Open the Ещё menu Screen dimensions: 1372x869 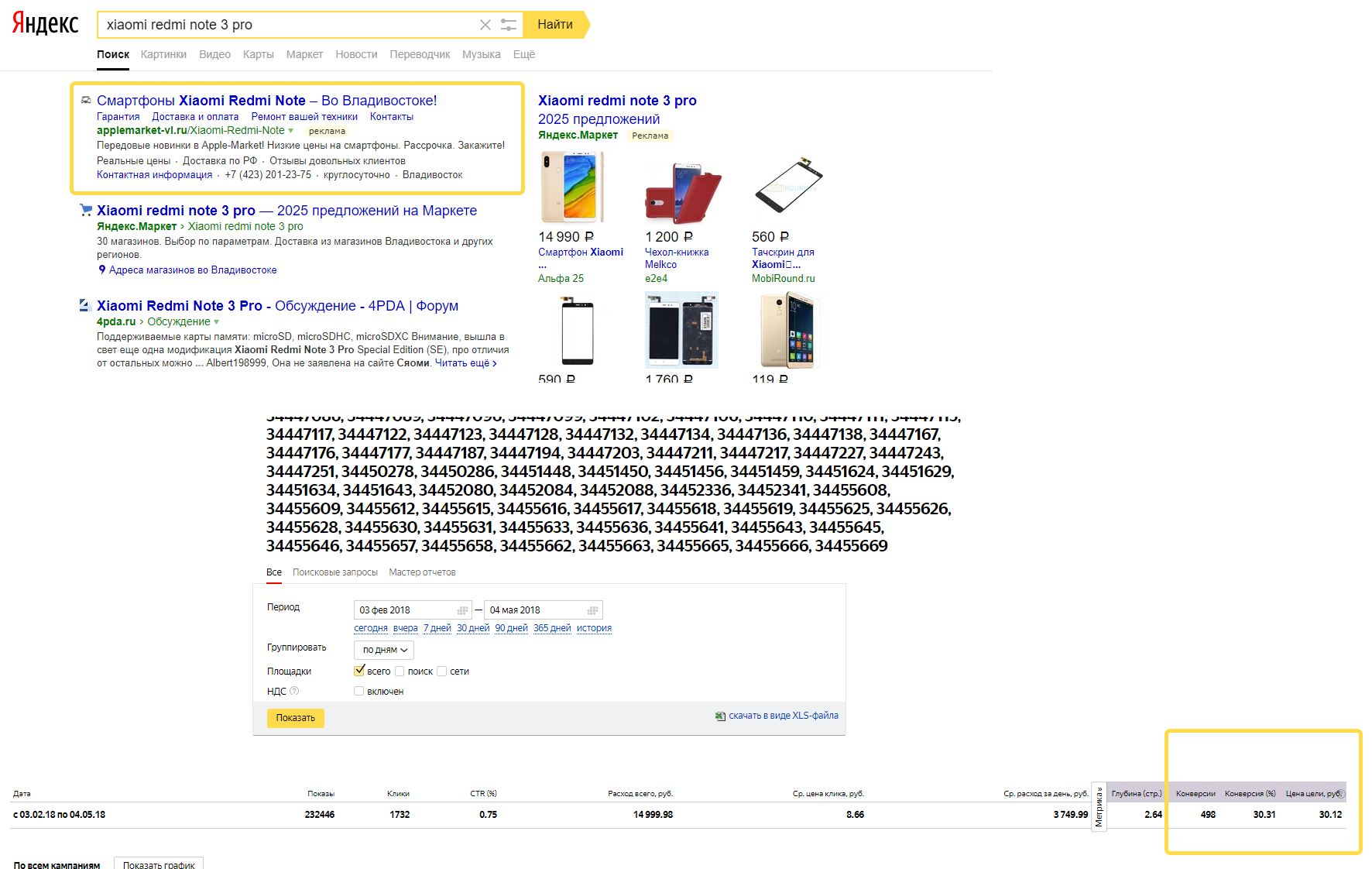(523, 54)
